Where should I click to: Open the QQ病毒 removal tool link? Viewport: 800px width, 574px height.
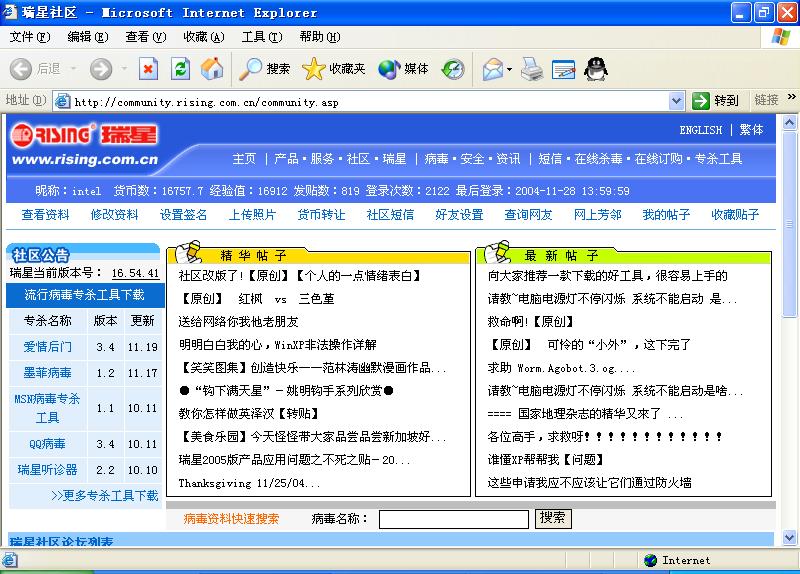point(47,444)
